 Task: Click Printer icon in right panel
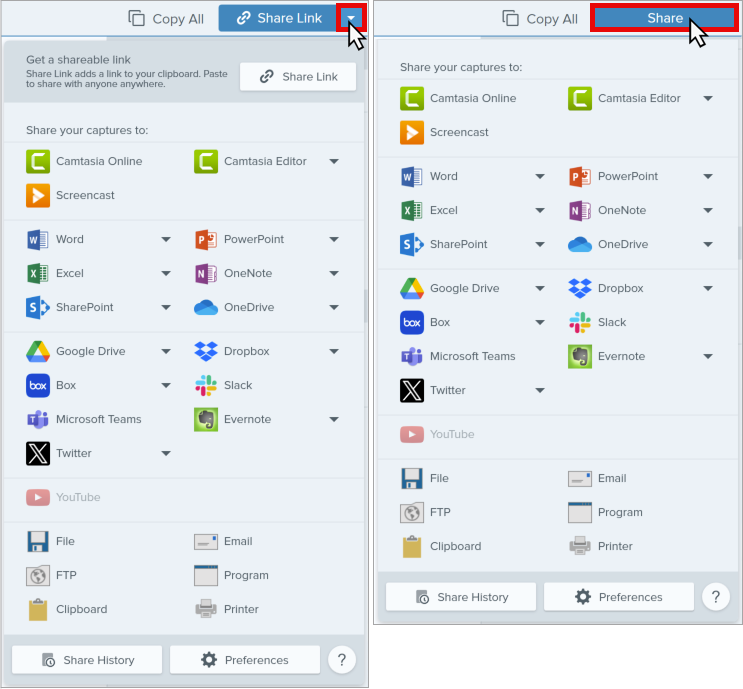click(580, 546)
